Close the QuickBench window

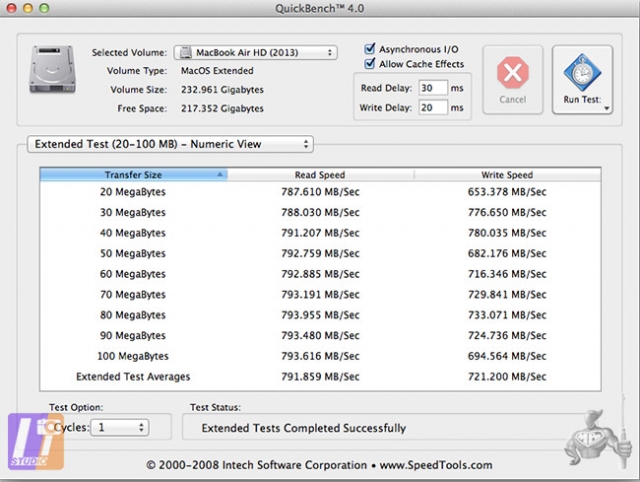click(x=11, y=8)
